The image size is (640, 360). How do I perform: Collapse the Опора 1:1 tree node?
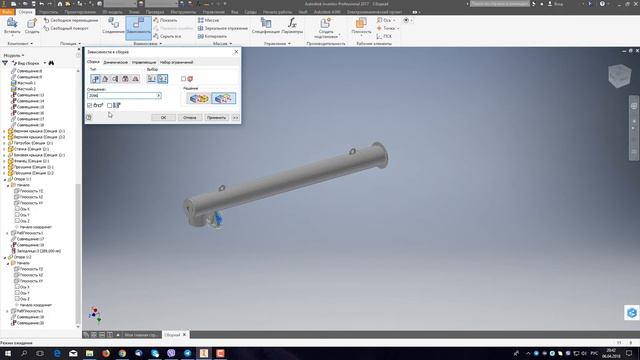pos(5,179)
